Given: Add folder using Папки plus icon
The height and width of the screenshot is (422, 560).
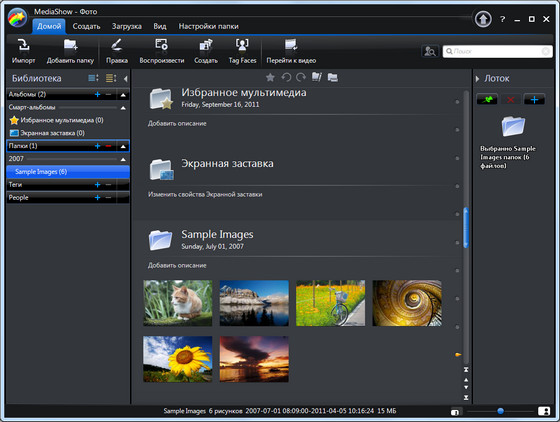Looking at the screenshot, I should (97, 146).
